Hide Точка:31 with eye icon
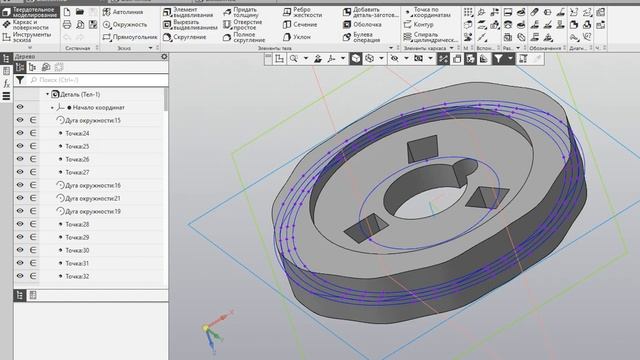 20,263
